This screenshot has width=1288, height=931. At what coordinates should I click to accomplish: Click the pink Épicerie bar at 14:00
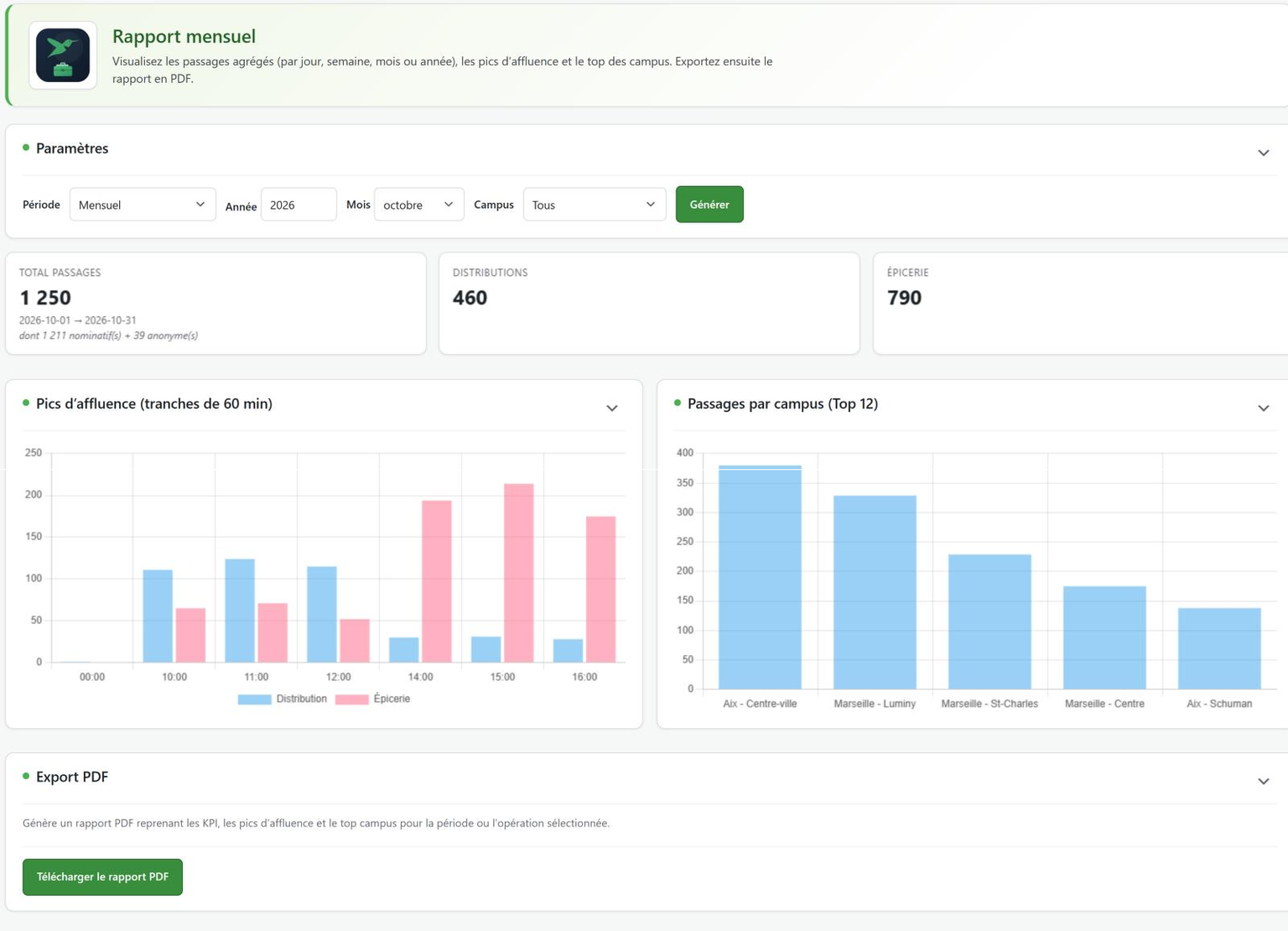[437, 581]
